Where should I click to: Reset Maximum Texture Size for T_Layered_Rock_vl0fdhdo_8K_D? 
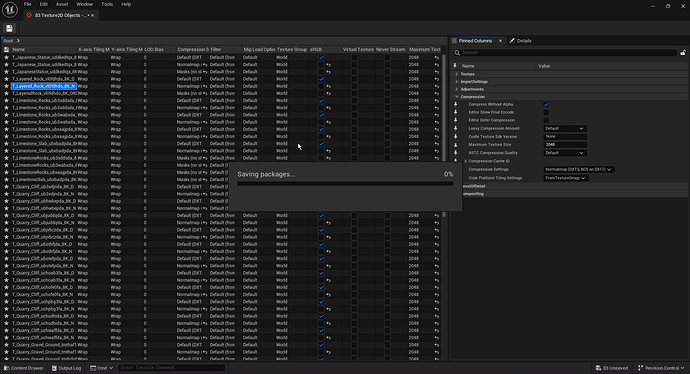[x=437, y=79]
